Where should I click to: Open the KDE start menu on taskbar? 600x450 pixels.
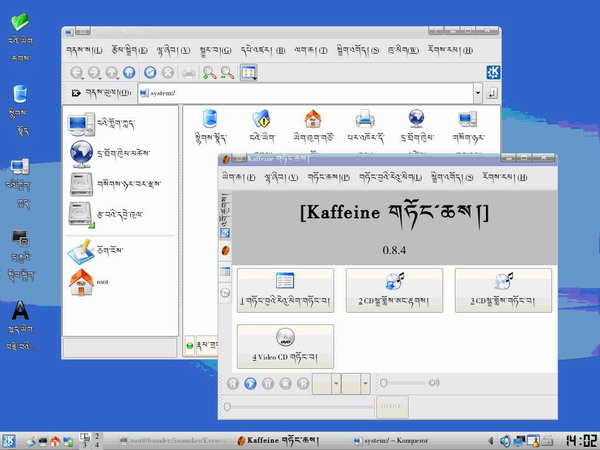[9, 440]
